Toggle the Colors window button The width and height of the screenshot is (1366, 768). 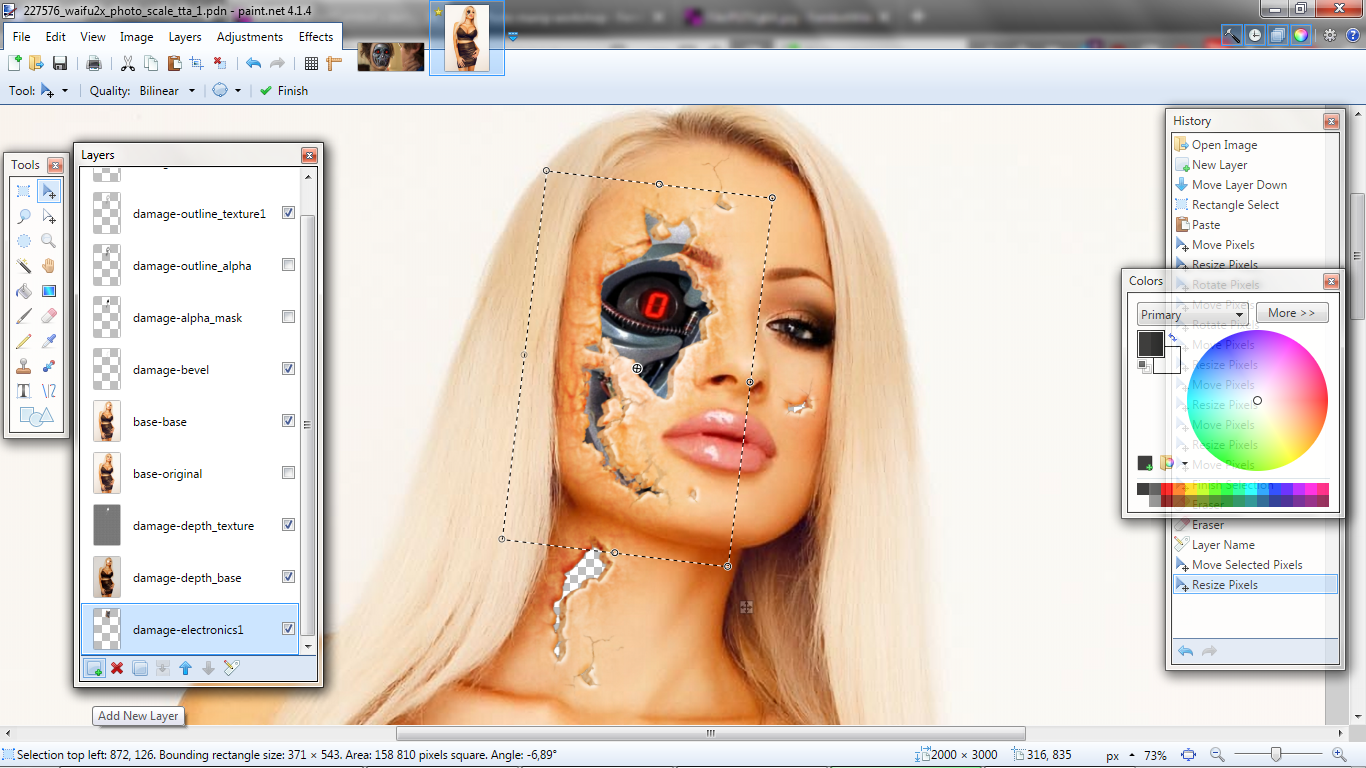pyautogui.click(x=1301, y=35)
